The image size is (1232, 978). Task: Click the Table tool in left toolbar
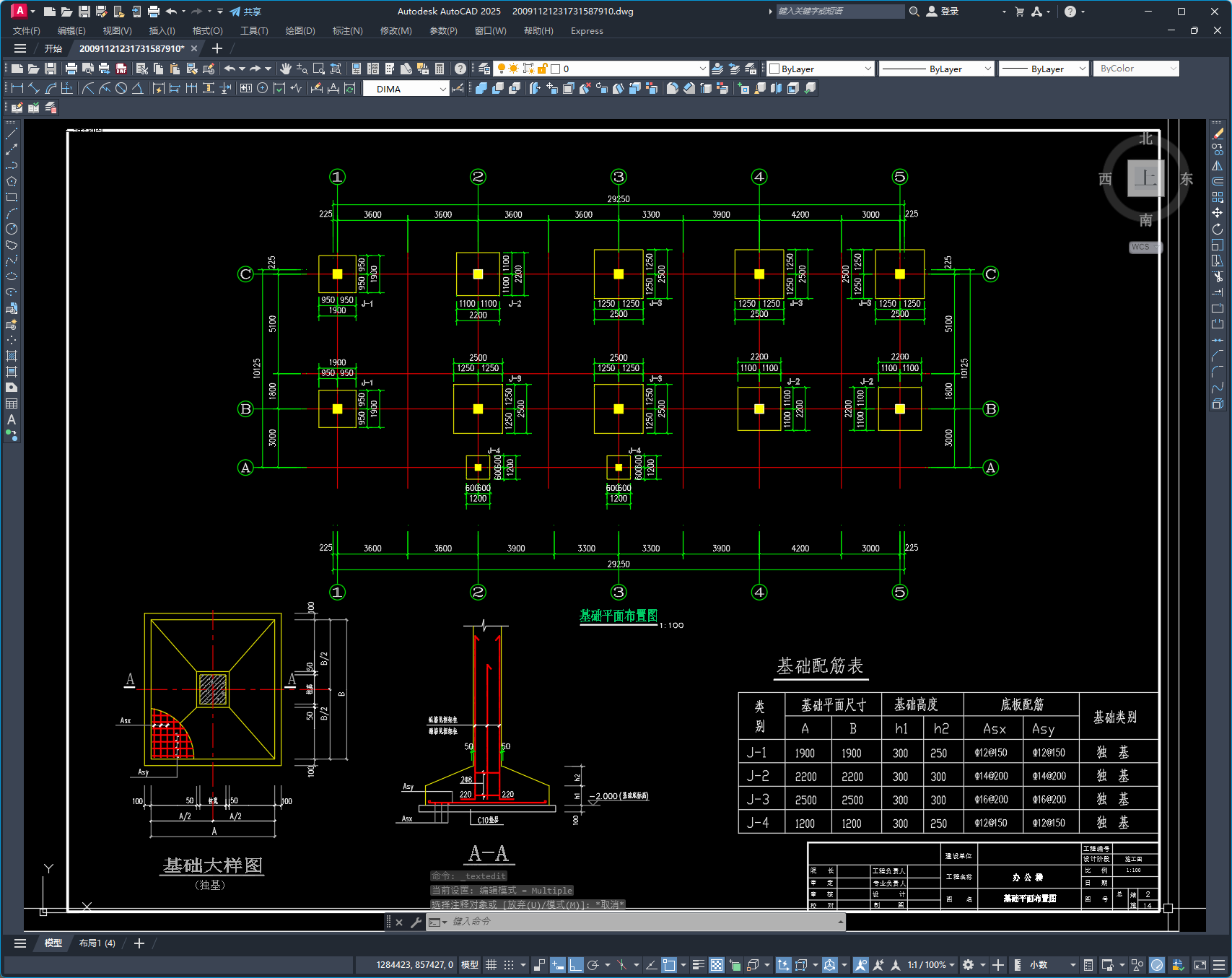(12, 403)
